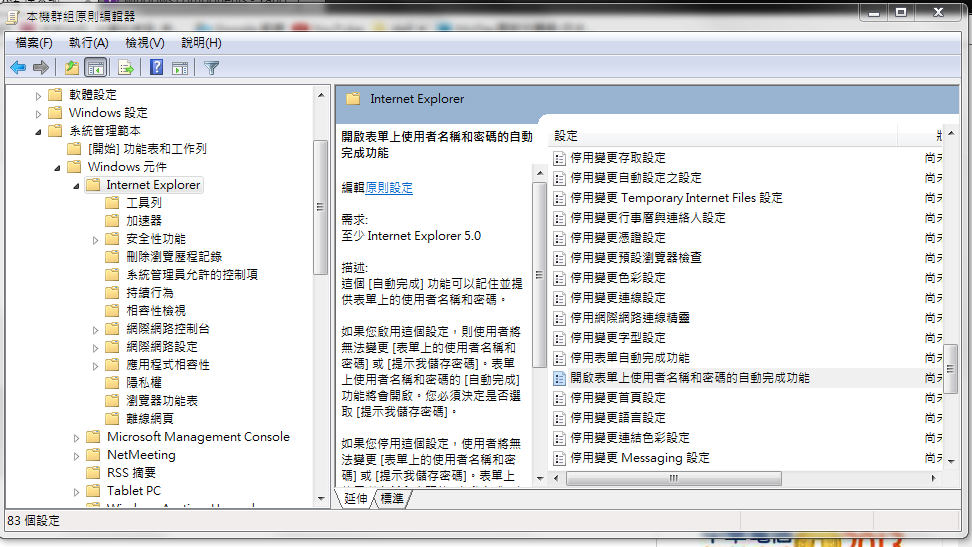
Task: Collapse the Internet Explorer tree node
Action: pos(76,185)
